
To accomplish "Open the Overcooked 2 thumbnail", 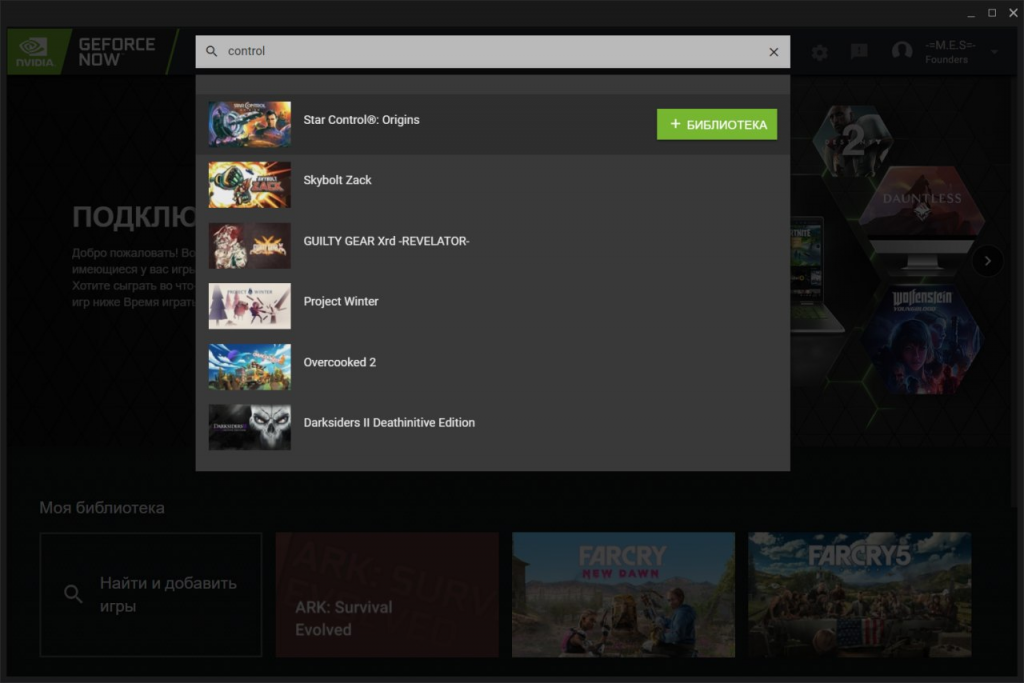I will [249, 366].
